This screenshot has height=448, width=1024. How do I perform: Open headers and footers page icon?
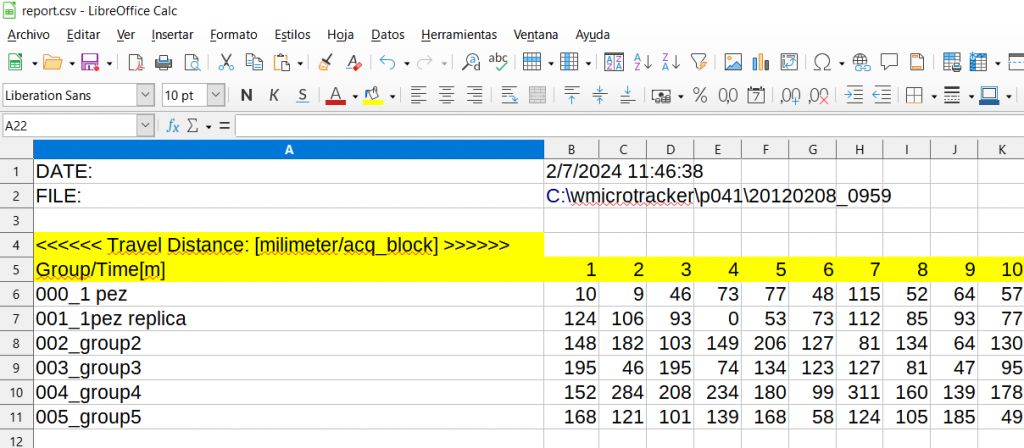918,63
